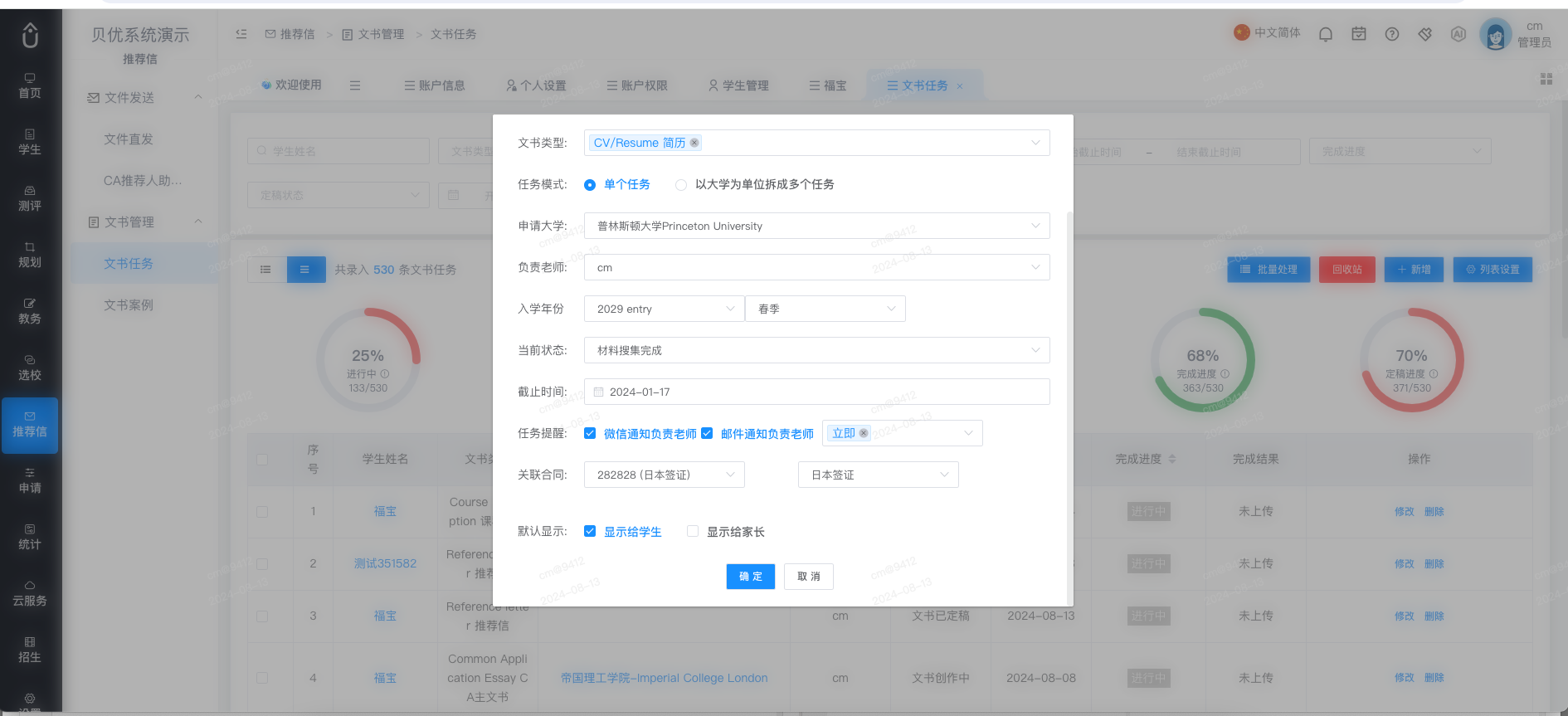1568x716 pixels.
Task: Open 推荐信 in left sidebar
Action: [30, 425]
